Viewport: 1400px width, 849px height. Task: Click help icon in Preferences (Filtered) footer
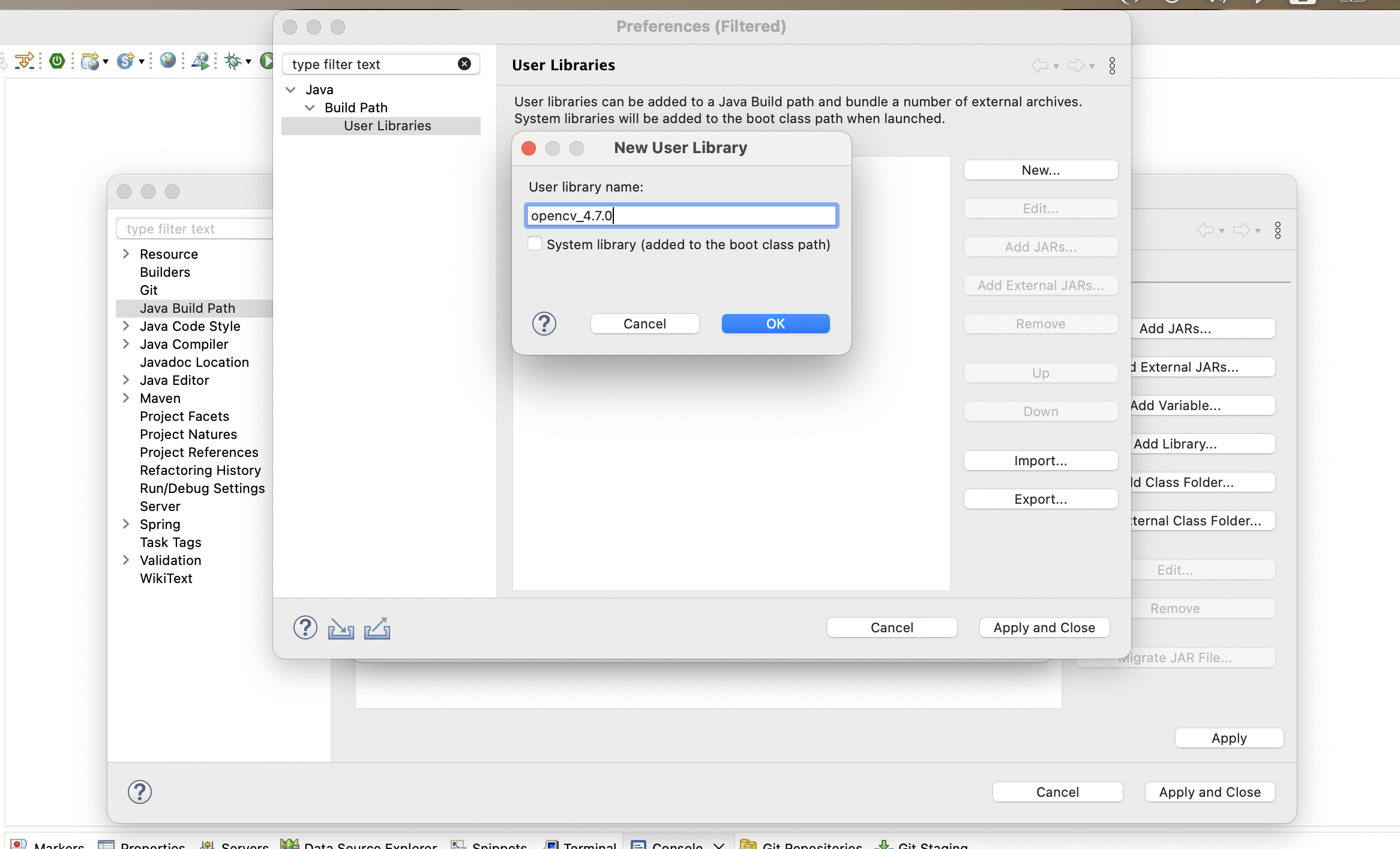tap(305, 627)
